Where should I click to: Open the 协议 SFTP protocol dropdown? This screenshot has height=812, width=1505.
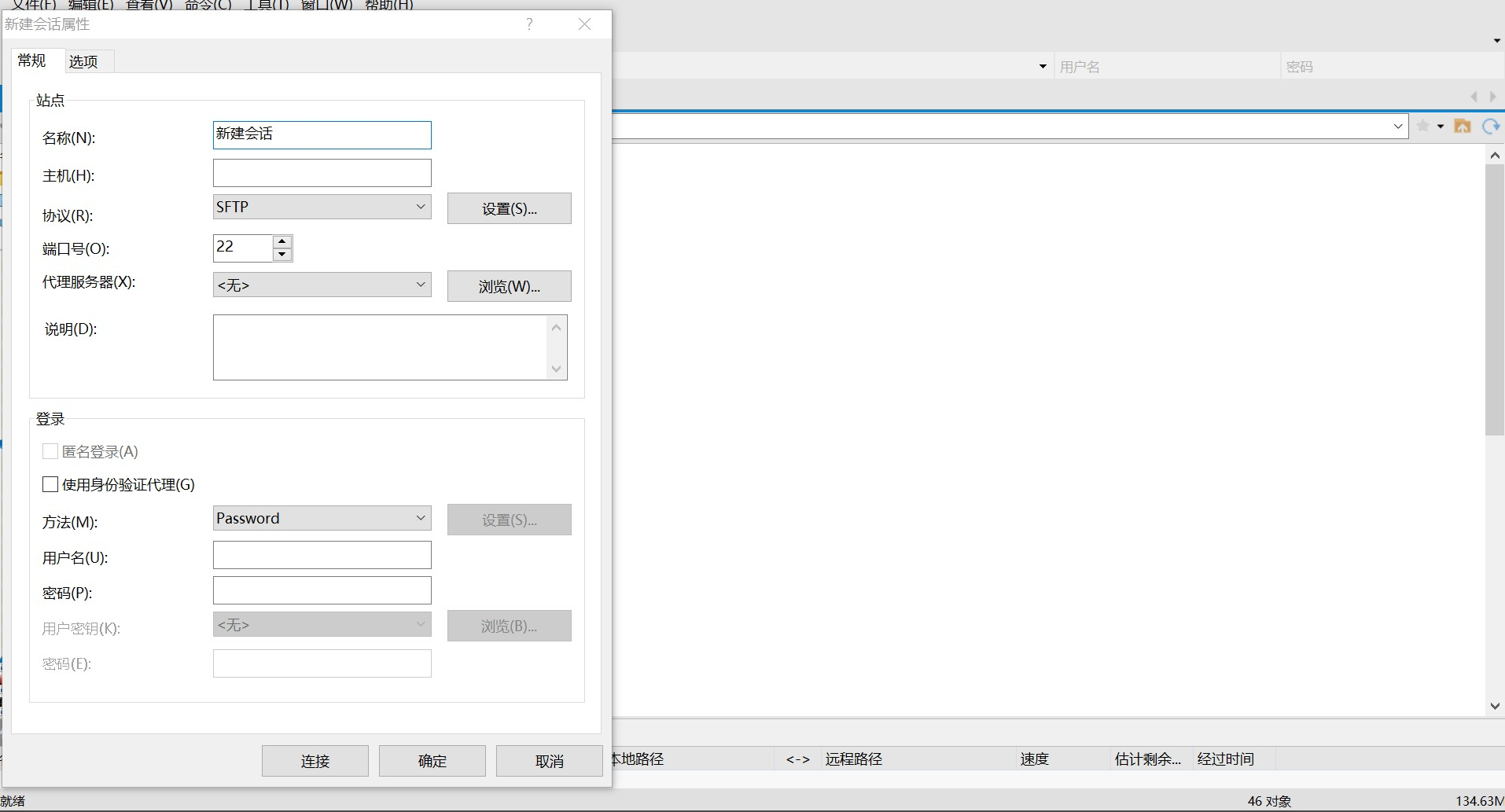point(322,207)
